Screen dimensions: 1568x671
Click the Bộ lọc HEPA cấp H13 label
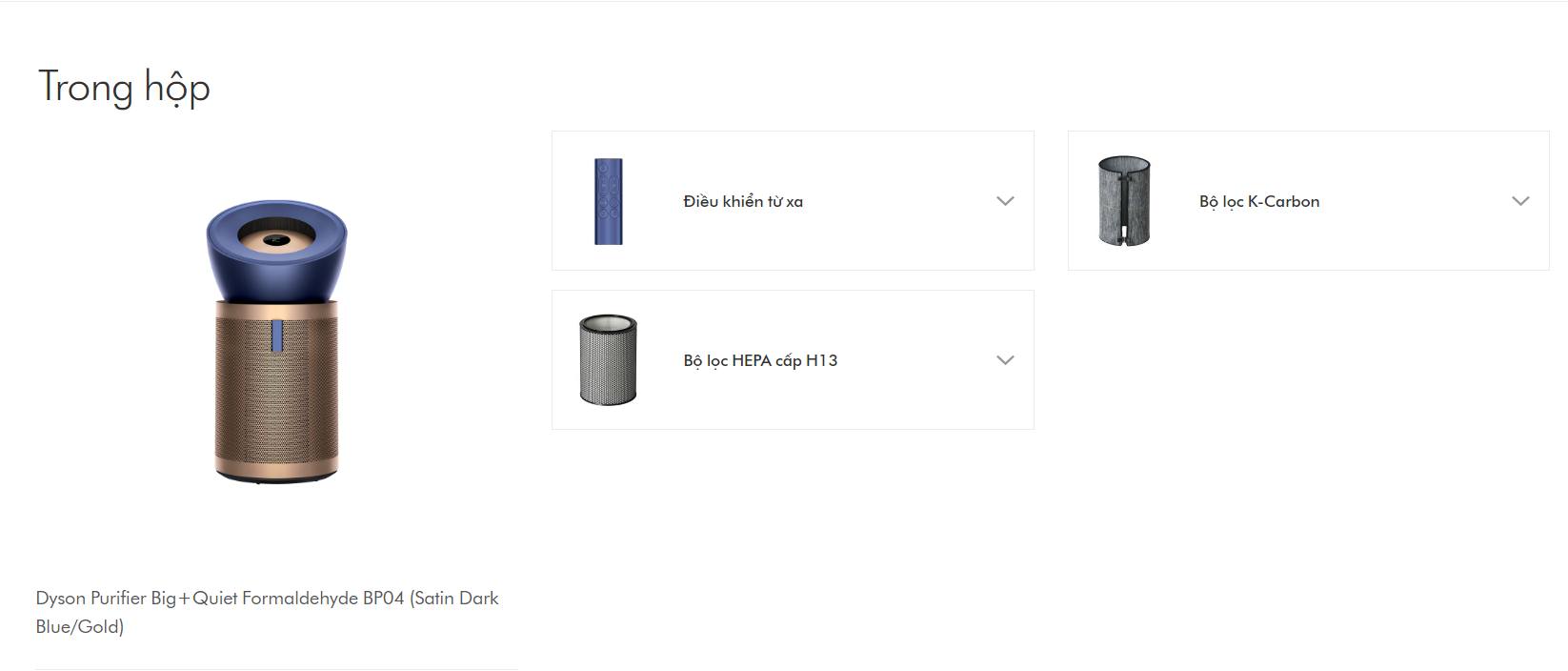[x=760, y=360]
